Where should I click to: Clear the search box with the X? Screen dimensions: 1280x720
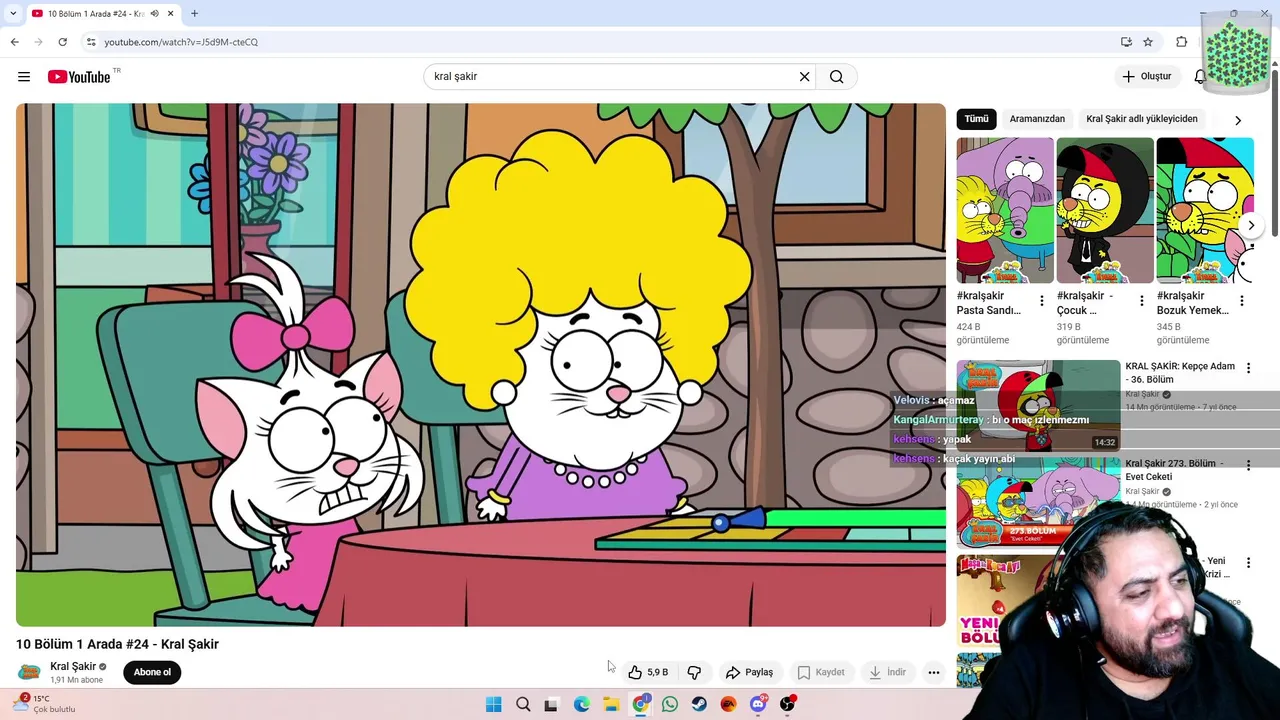[804, 77]
